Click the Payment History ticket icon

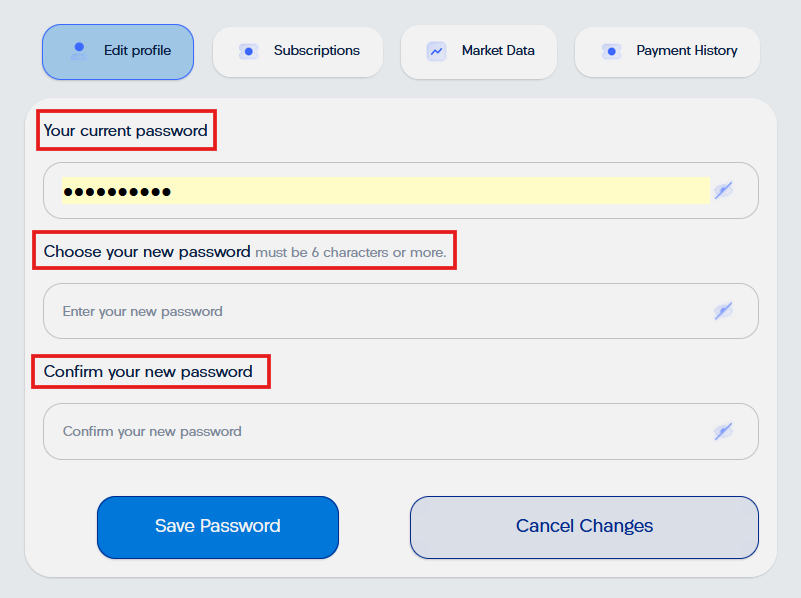pyautogui.click(x=611, y=52)
